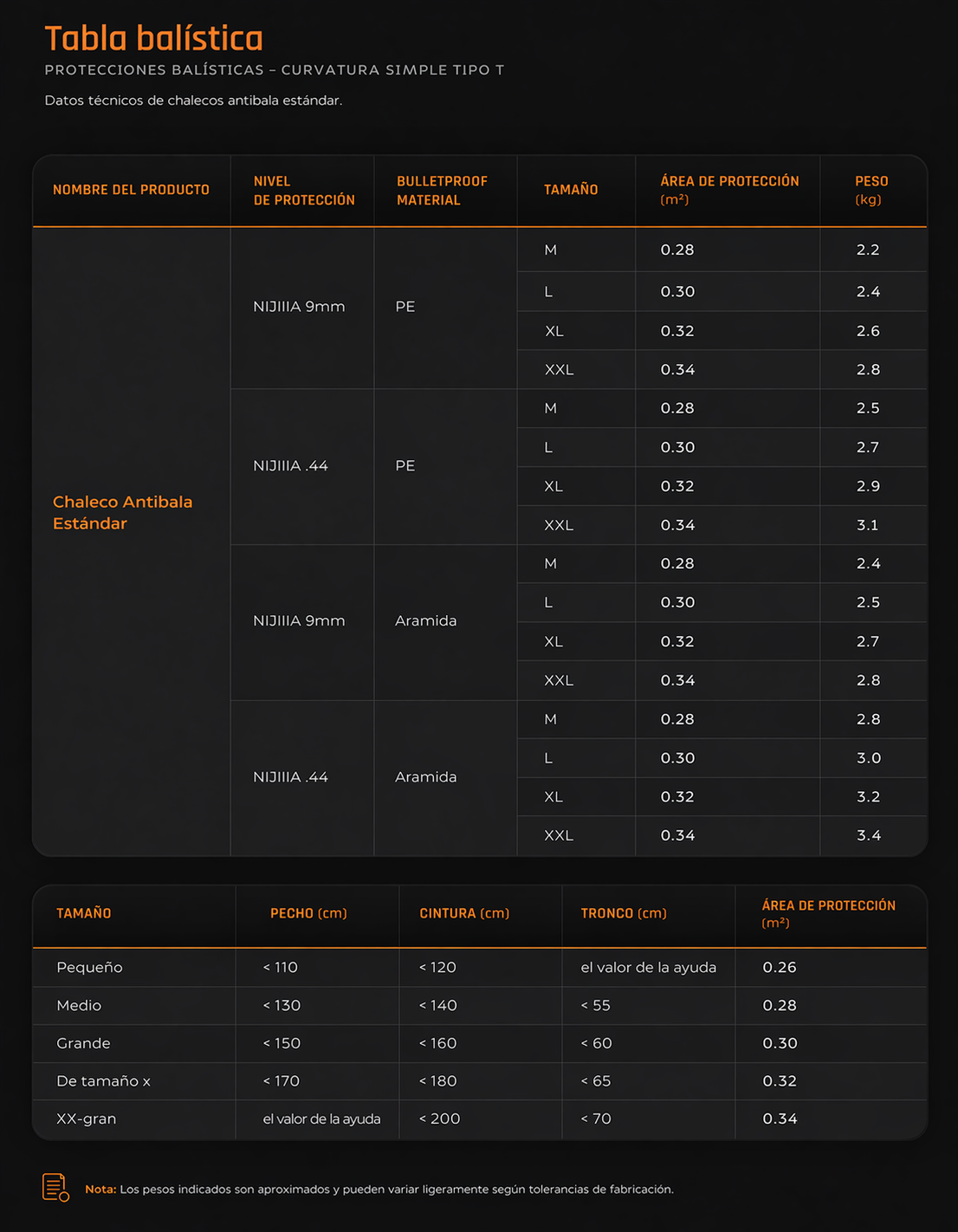Click the 'PESO (kg)' column header
The width and height of the screenshot is (958, 1232).
pos(871,190)
